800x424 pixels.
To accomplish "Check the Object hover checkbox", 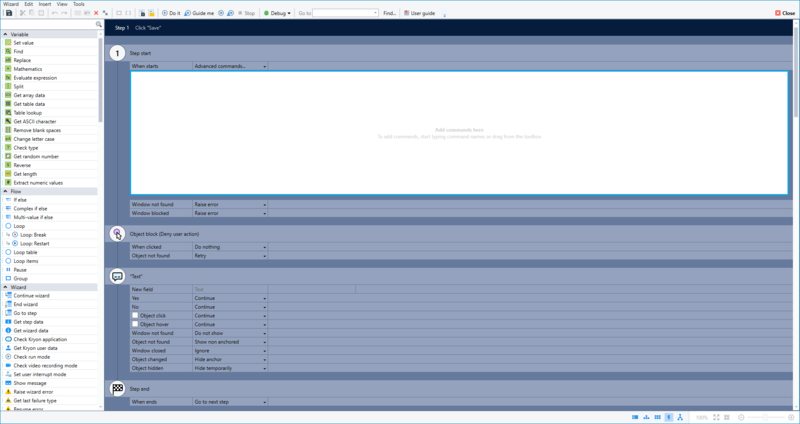I will click(x=135, y=324).
